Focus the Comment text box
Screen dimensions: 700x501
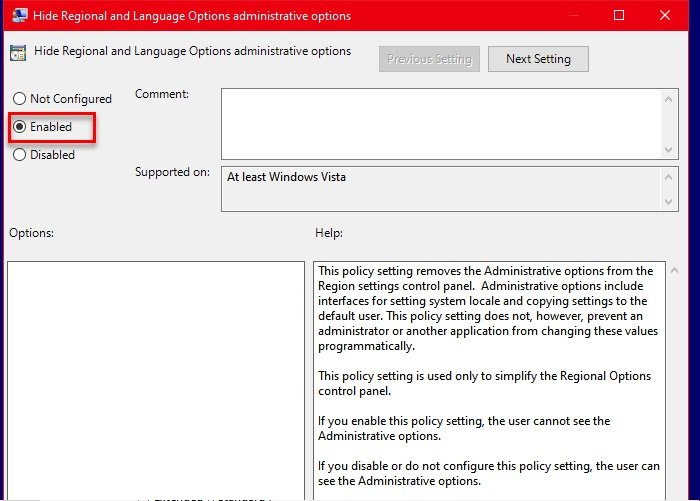coord(440,123)
